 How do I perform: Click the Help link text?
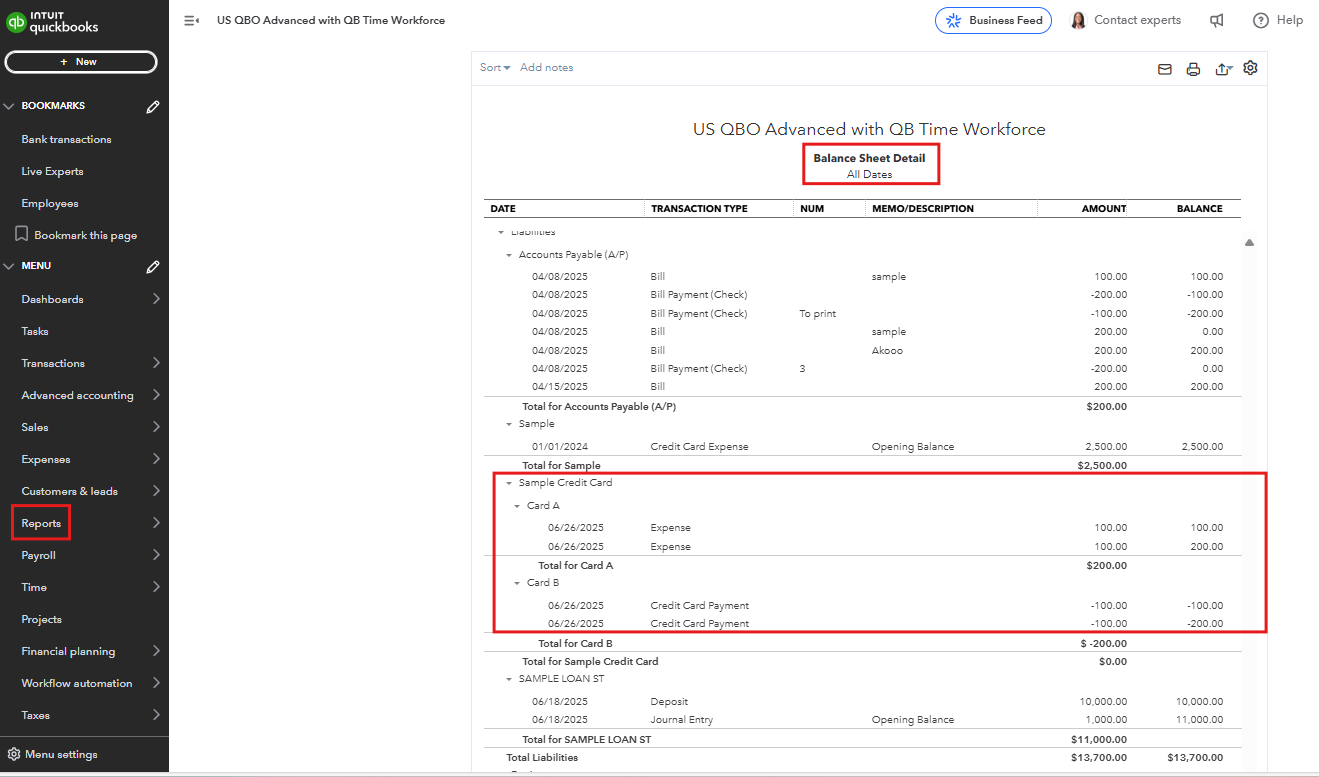point(1290,20)
